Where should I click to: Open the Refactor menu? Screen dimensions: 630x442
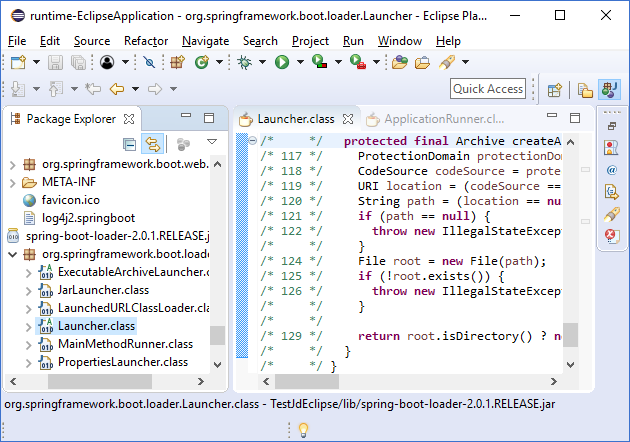pos(146,41)
